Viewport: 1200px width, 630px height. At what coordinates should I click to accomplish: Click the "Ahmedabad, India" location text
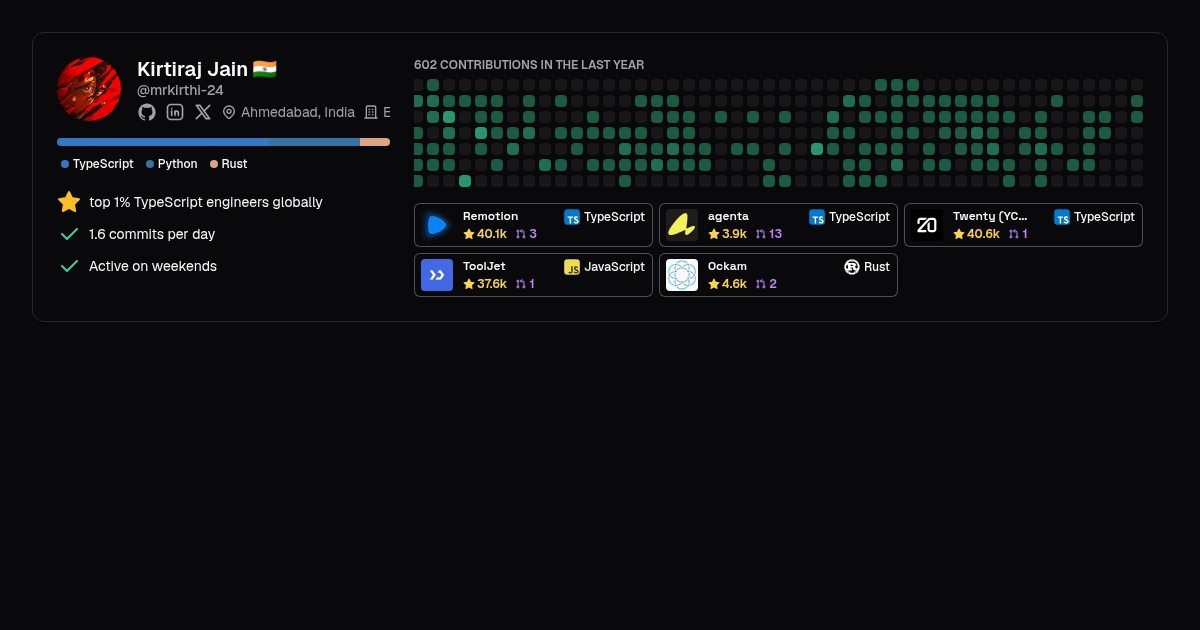click(298, 112)
